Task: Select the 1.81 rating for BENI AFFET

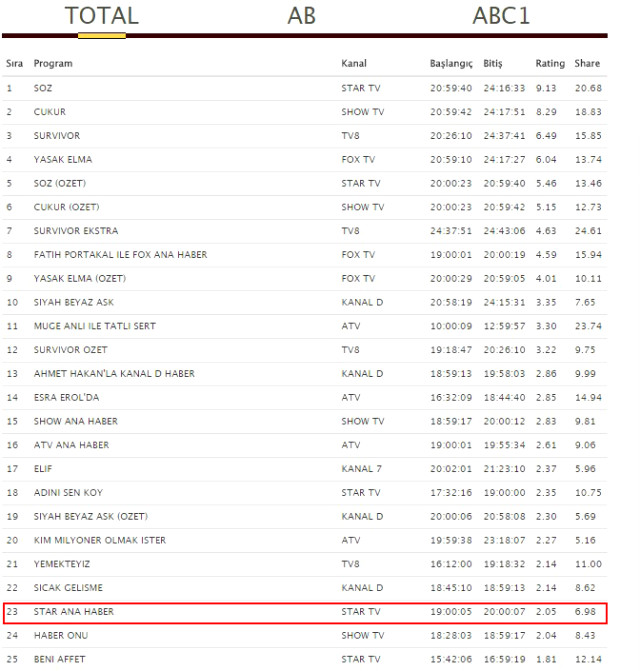Action: 546,659
